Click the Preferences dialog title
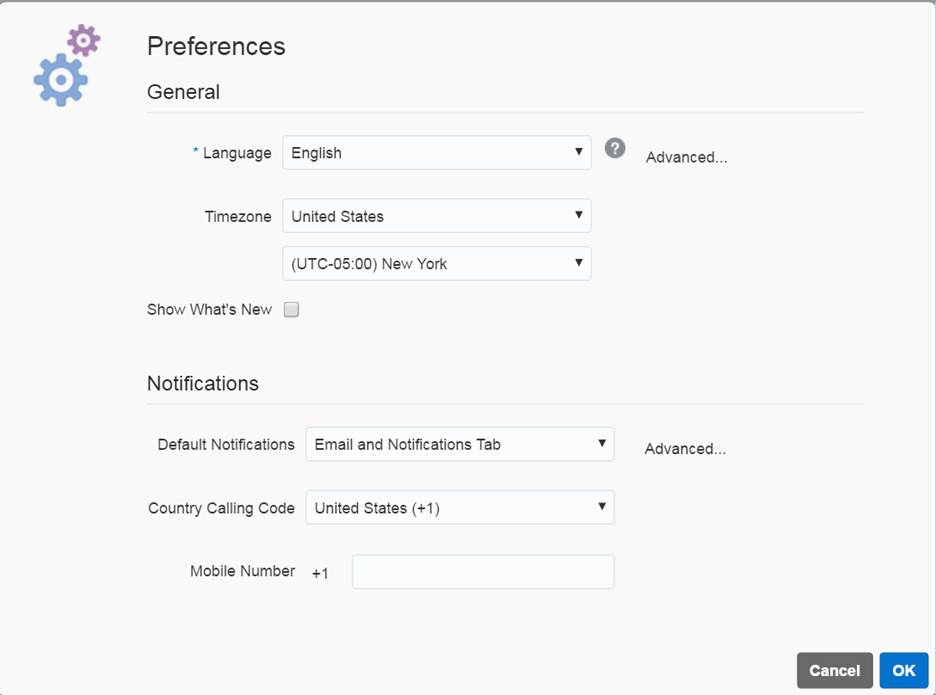Screen dimensions: 936x695 (216, 46)
